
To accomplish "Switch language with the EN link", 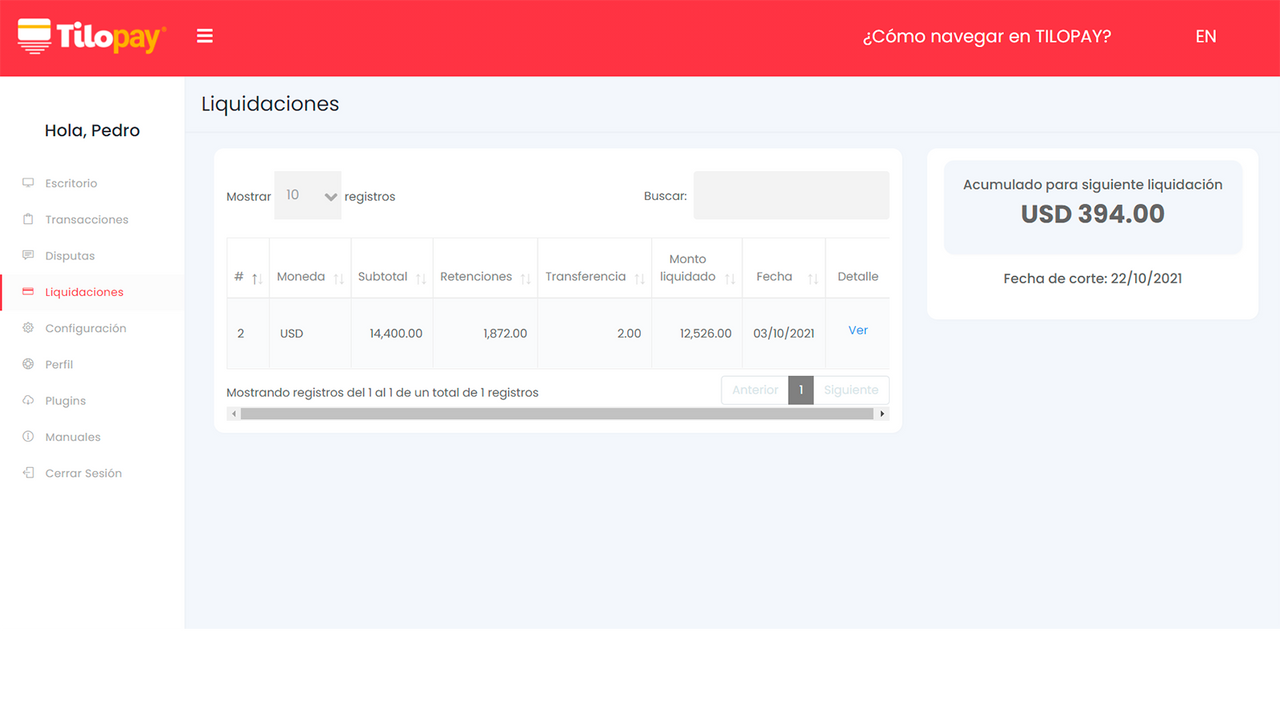I will tap(1206, 36).
